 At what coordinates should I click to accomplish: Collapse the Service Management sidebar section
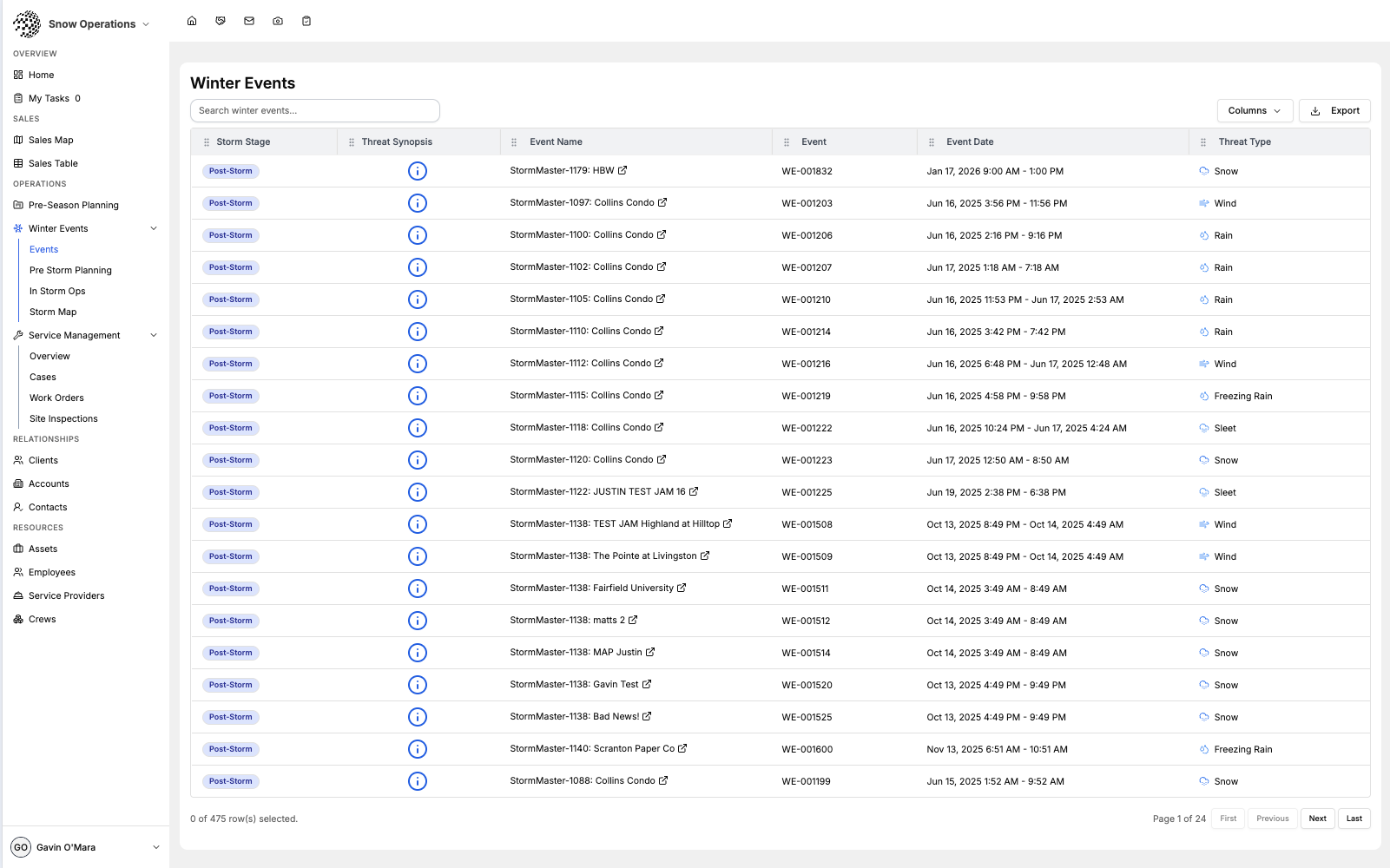click(x=154, y=335)
